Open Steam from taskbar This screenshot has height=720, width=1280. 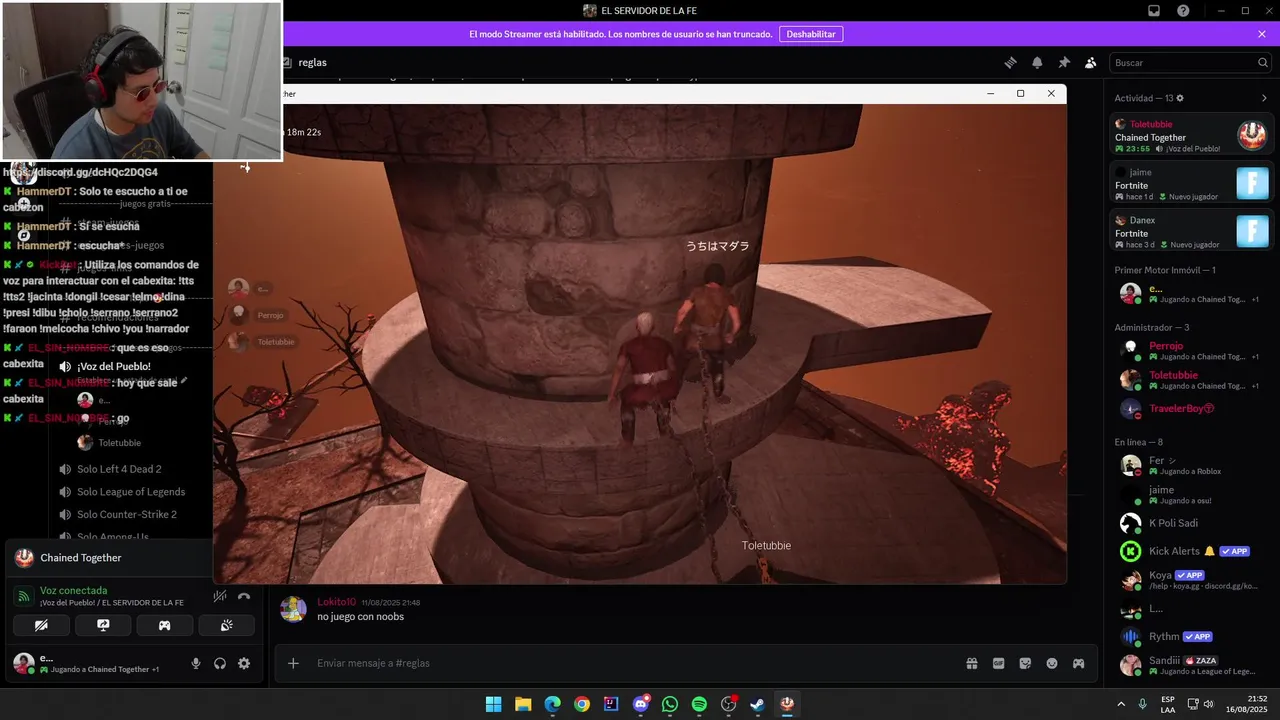[758, 704]
